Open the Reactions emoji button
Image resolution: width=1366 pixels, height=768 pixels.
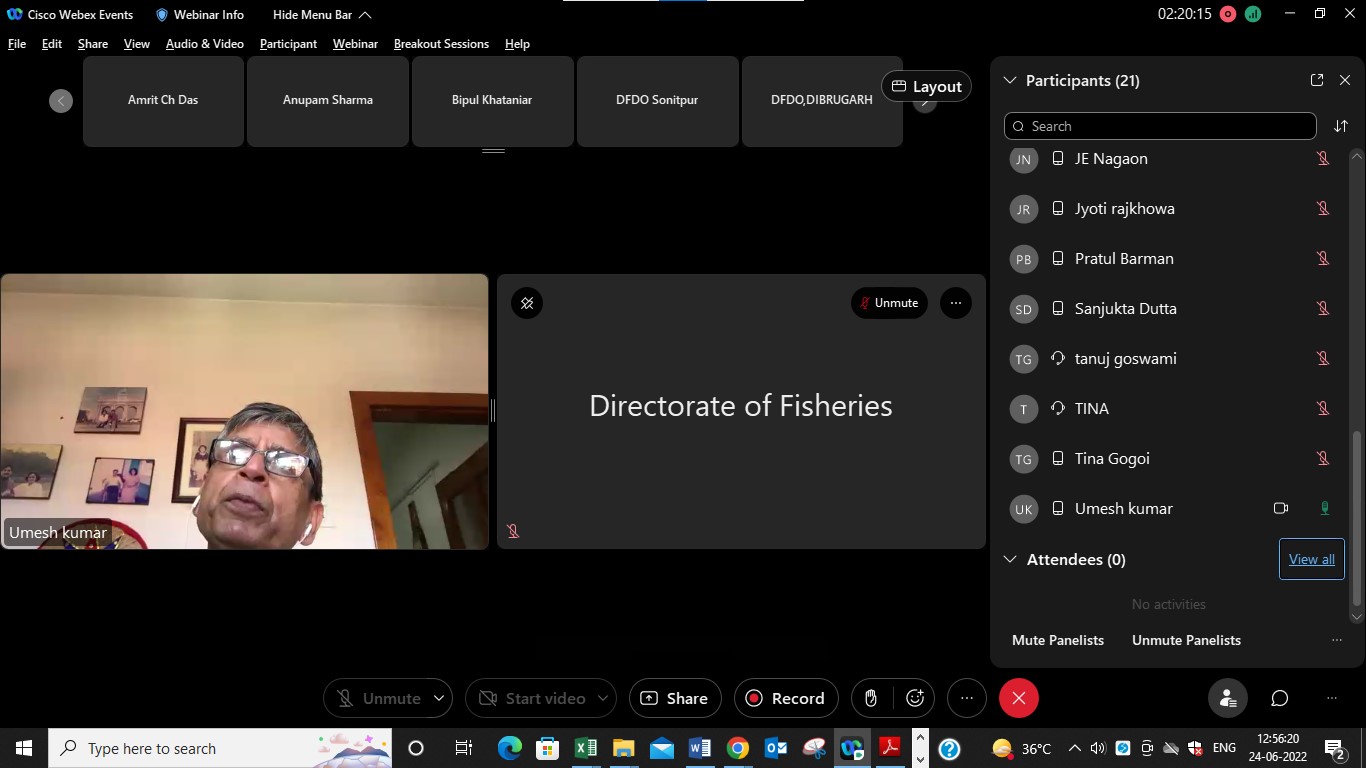point(914,698)
